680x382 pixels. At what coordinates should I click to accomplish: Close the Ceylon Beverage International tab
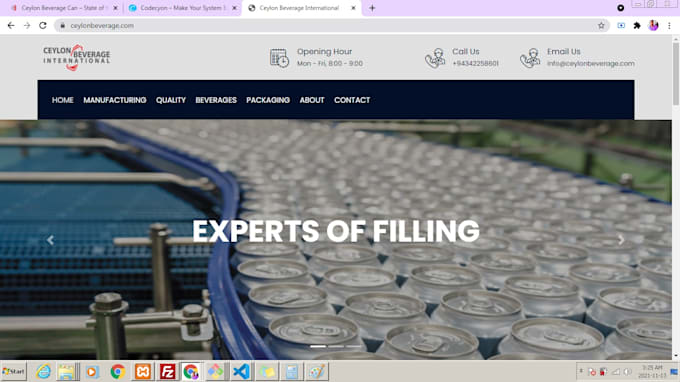click(x=353, y=8)
